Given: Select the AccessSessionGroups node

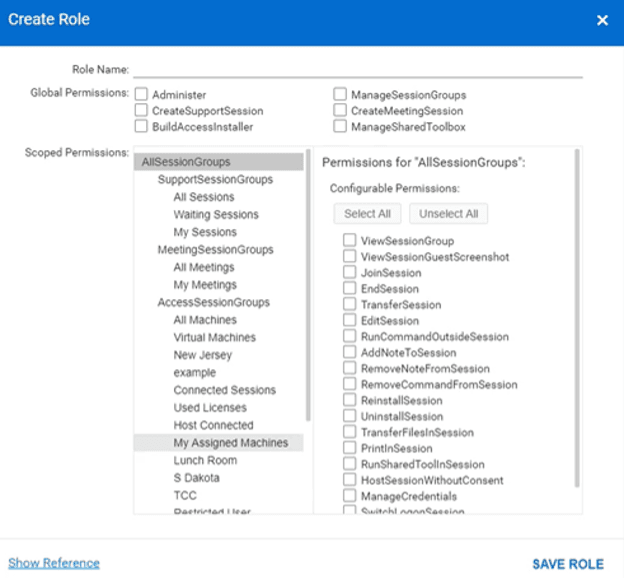Looking at the screenshot, I should (213, 302).
